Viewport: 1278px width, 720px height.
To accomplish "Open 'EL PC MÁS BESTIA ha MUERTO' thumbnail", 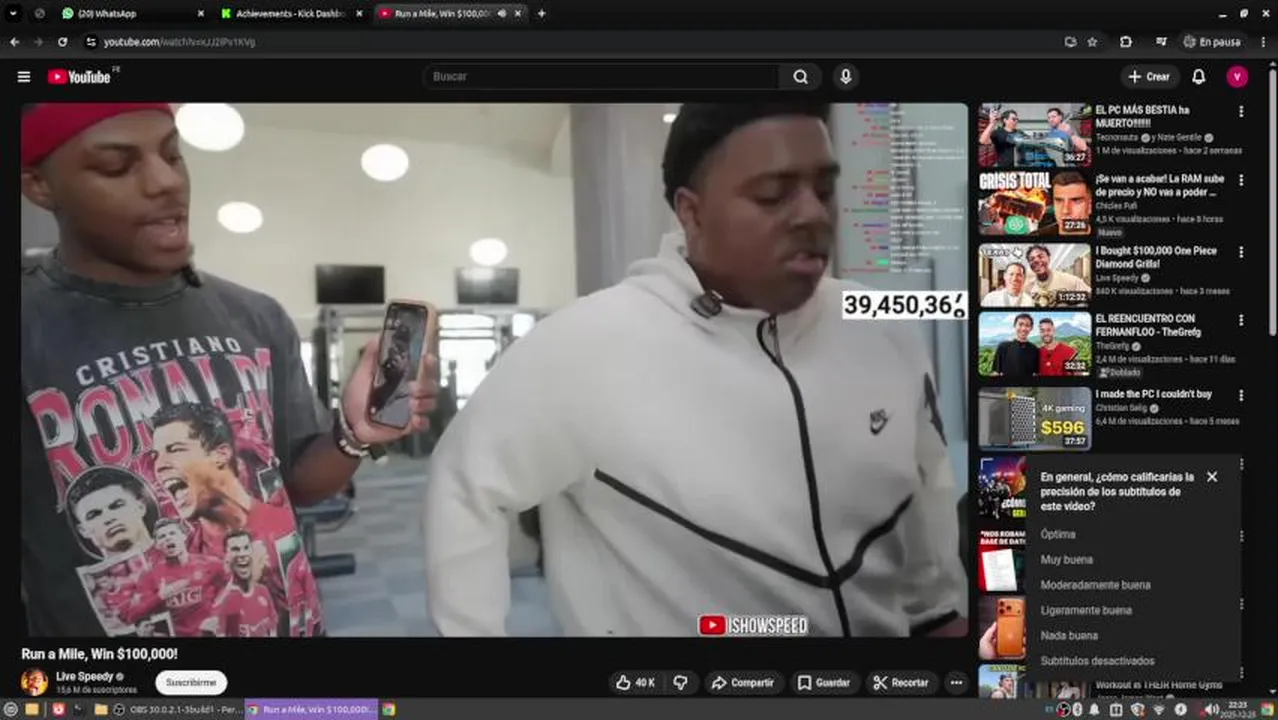I will click(x=1035, y=135).
